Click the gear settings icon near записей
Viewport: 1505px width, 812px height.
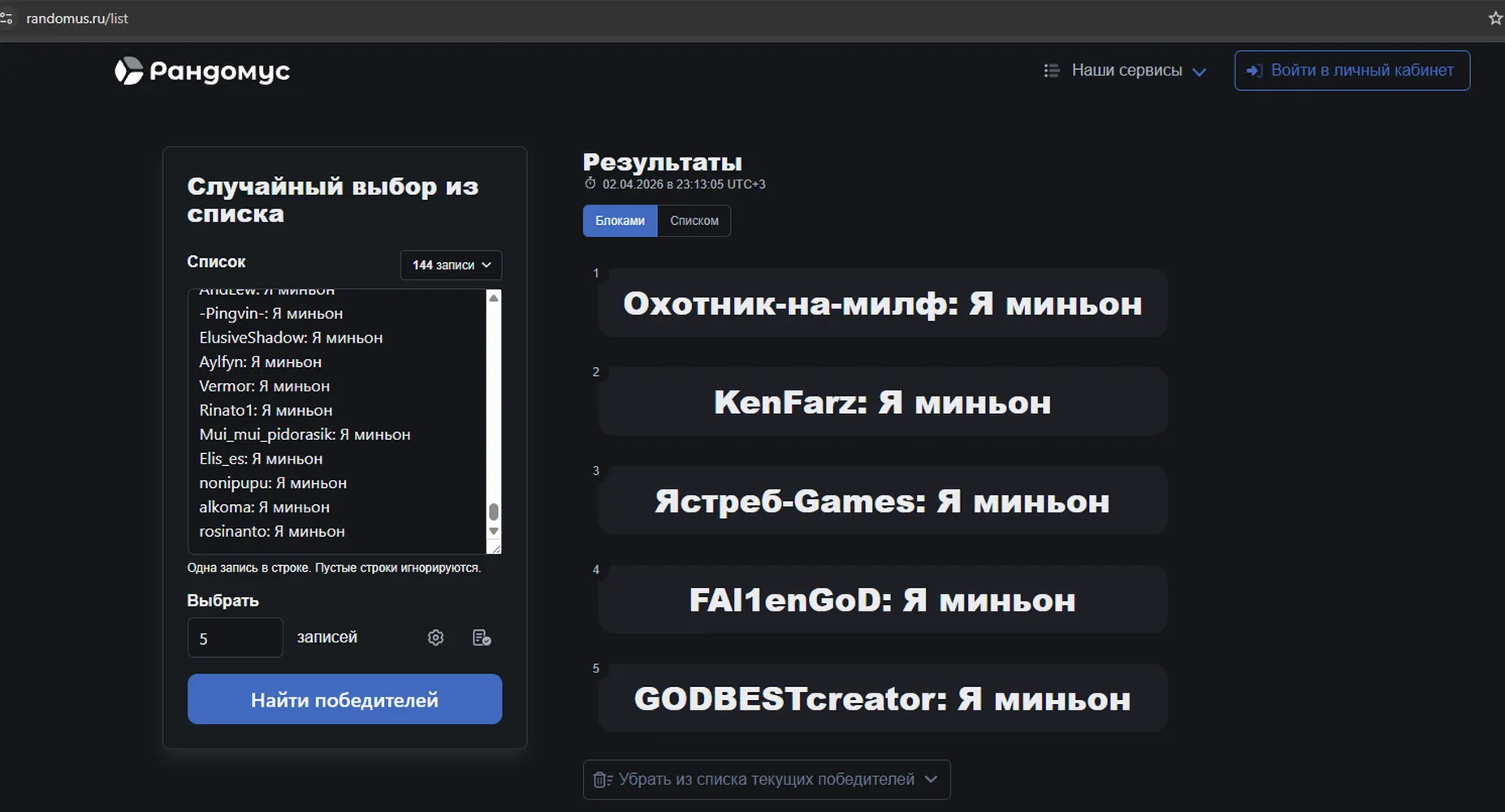[435, 637]
